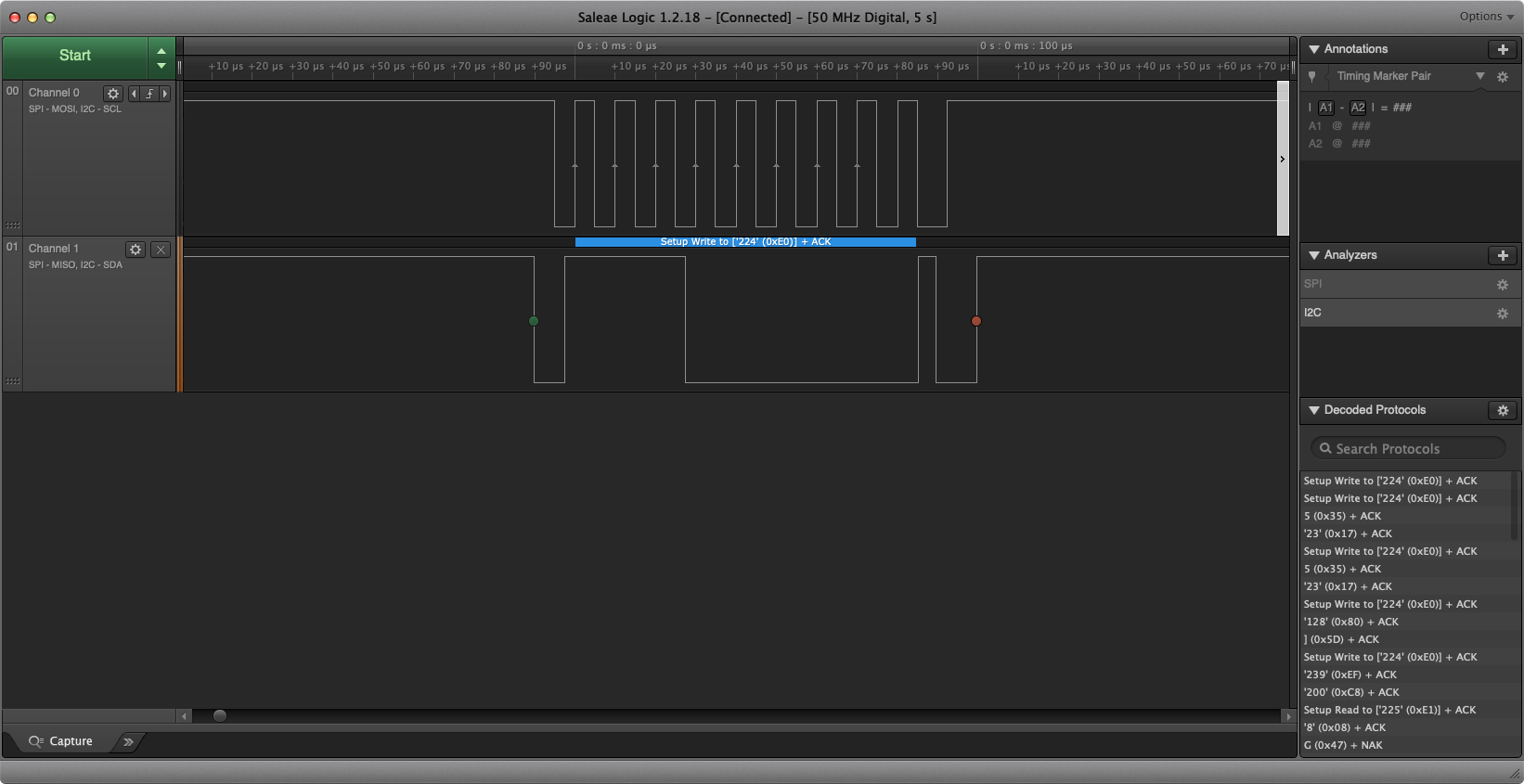Viewport: 1524px width, 784px height.
Task: Add a new annotation with plus button
Action: tap(1503, 49)
